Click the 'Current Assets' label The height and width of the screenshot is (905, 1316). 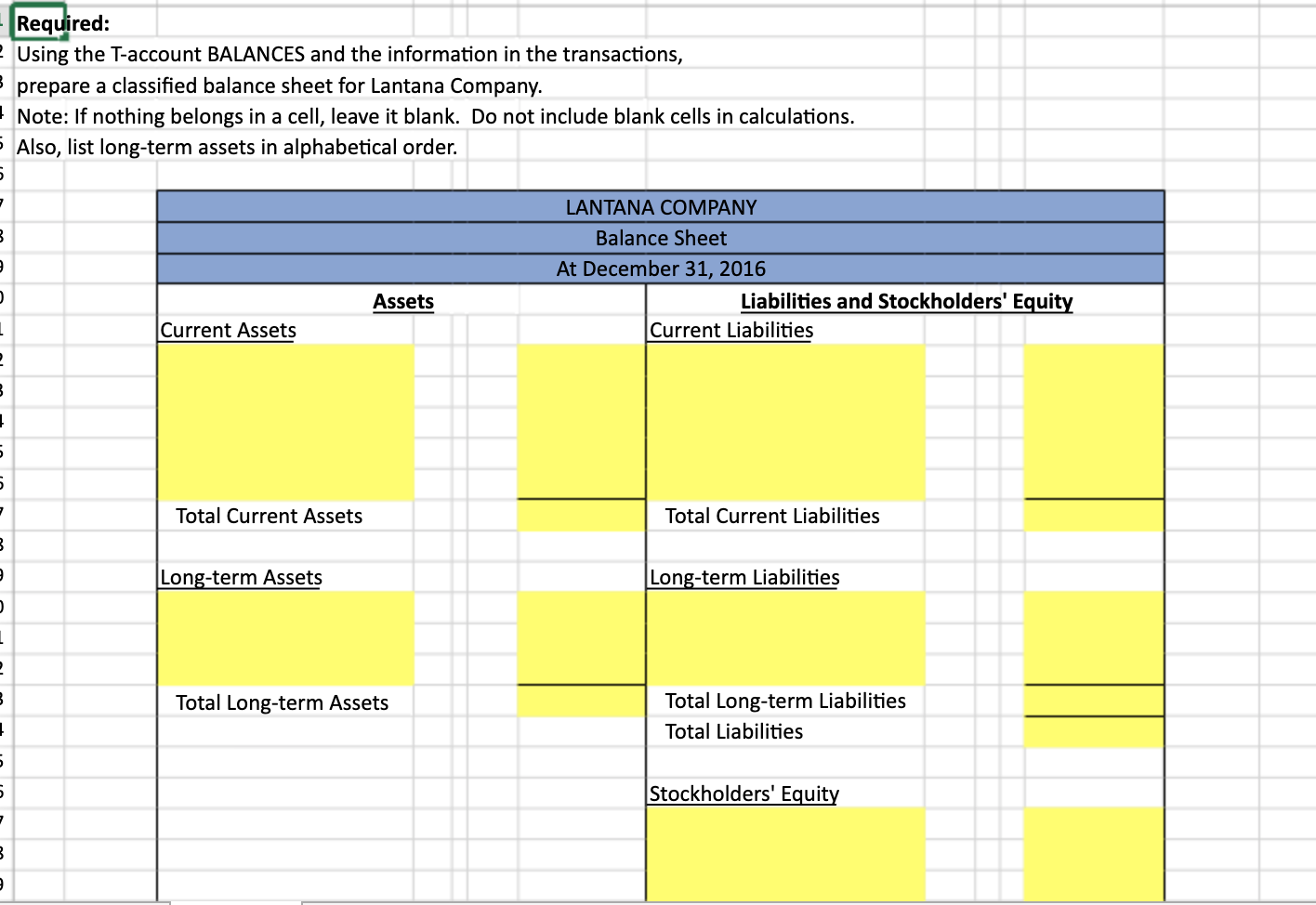coord(228,331)
